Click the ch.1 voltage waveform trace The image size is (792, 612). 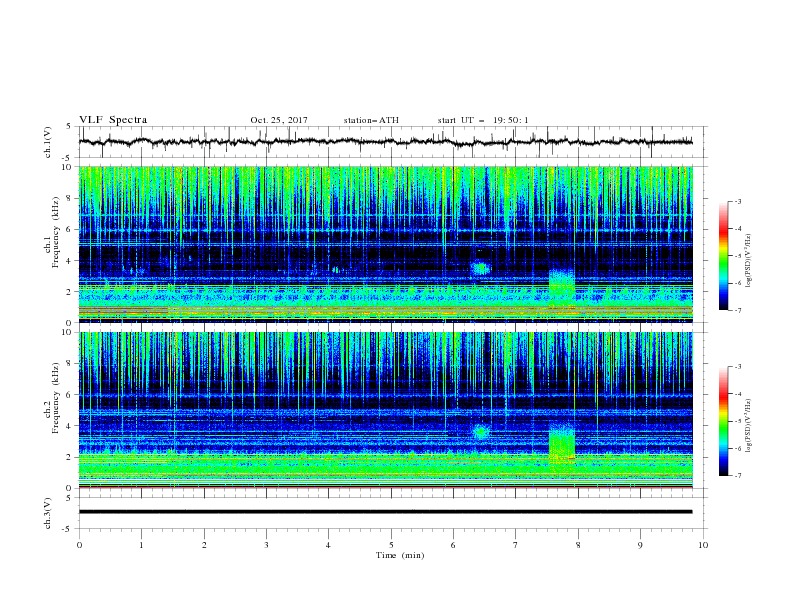(385, 142)
